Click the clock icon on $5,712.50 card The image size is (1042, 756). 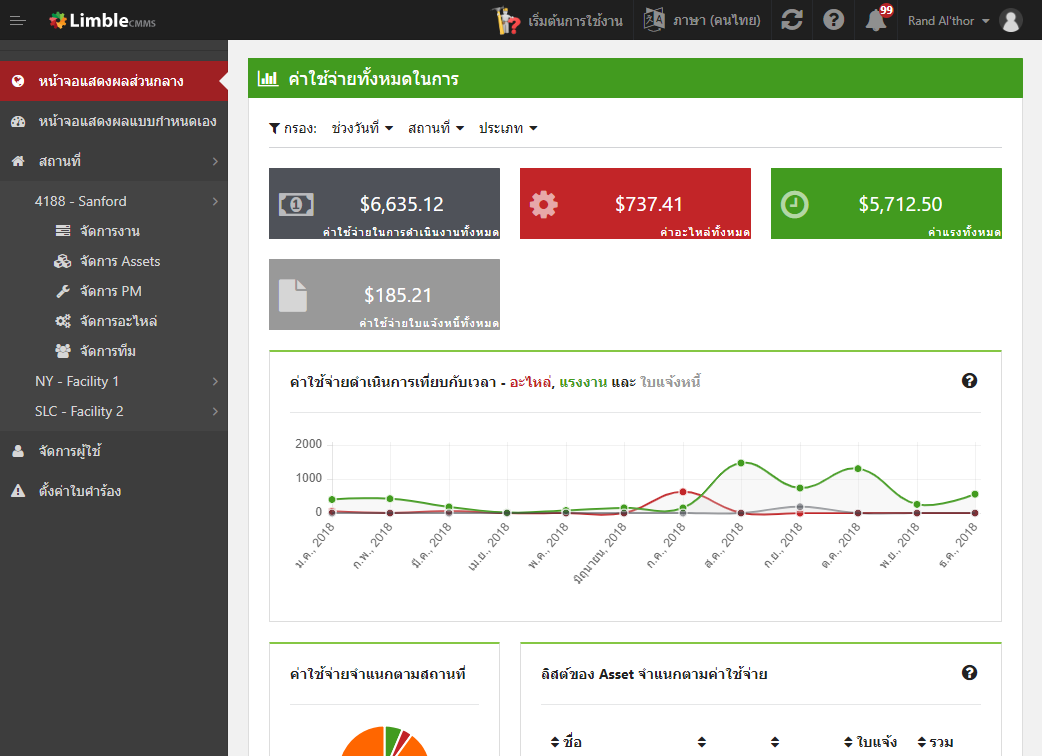(x=794, y=204)
